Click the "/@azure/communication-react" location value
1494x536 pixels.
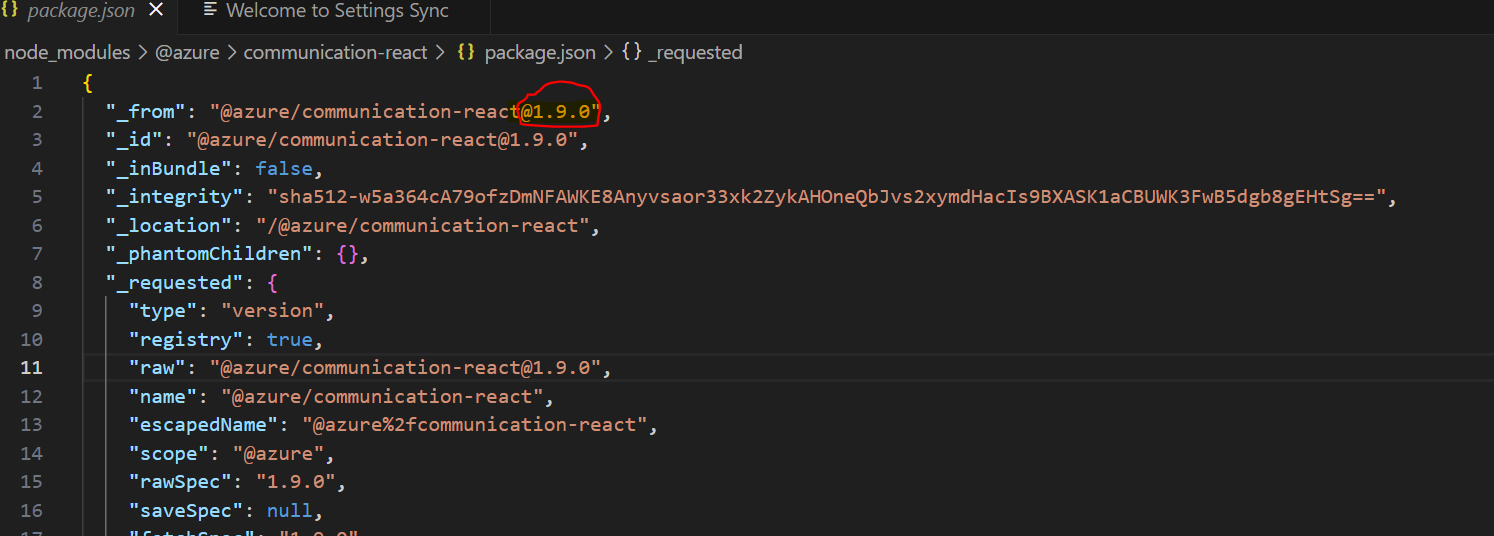[422, 225]
